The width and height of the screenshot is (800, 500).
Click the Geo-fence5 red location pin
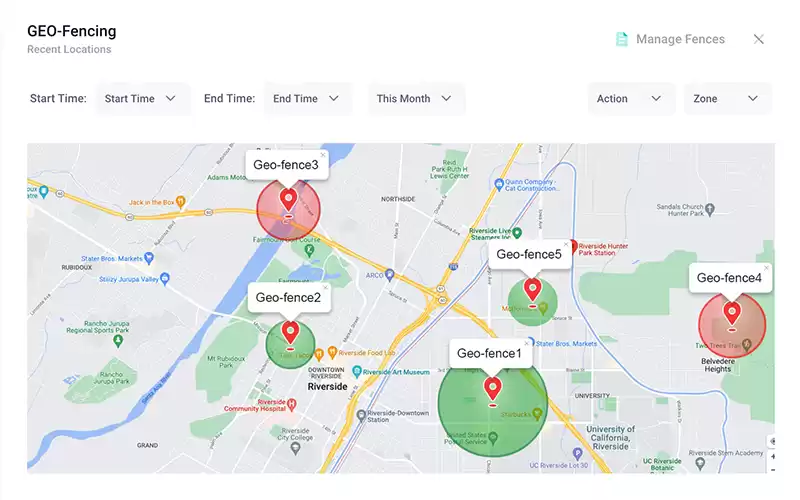532,289
